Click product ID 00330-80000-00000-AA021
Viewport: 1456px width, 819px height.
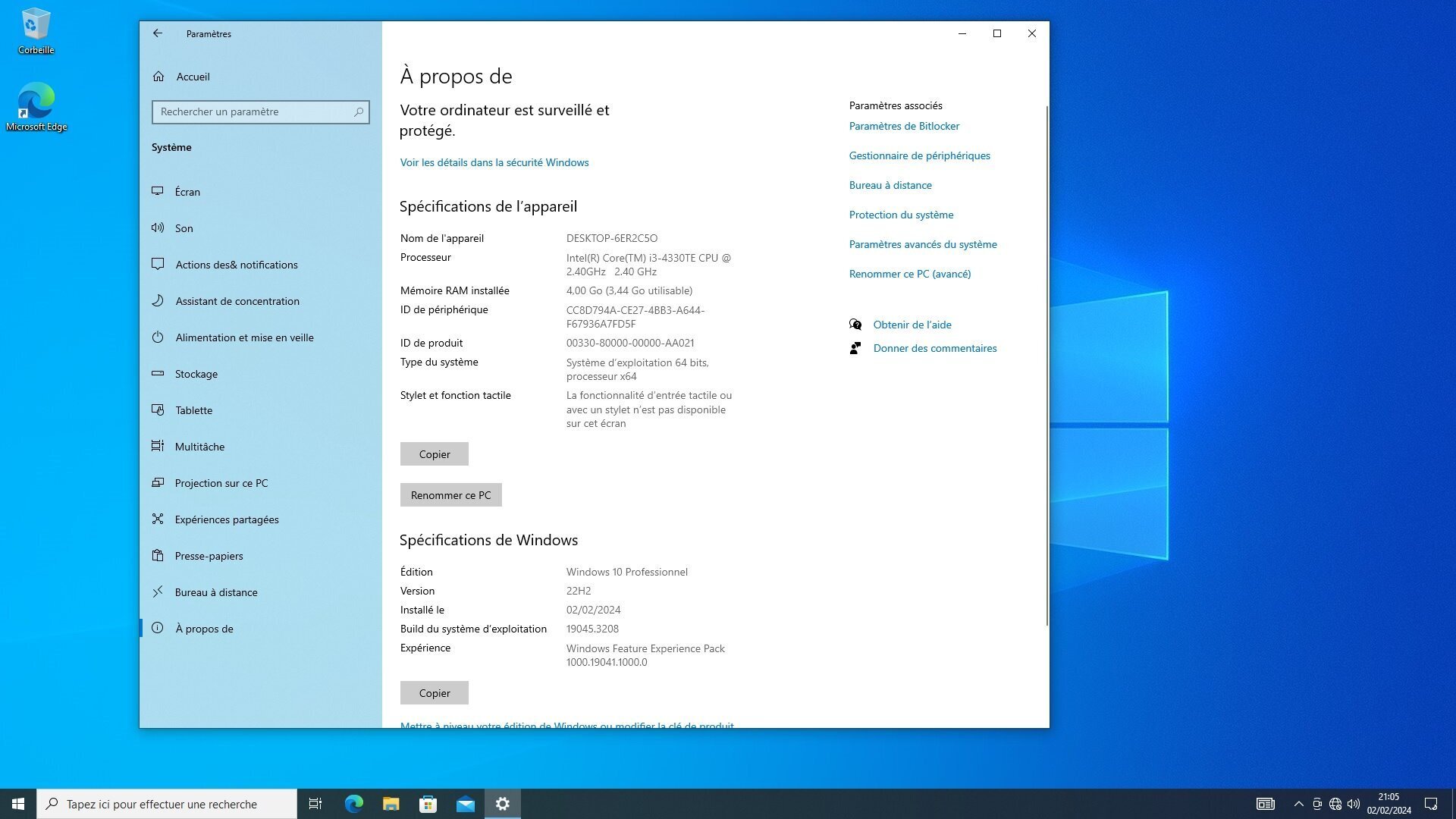[x=630, y=343]
